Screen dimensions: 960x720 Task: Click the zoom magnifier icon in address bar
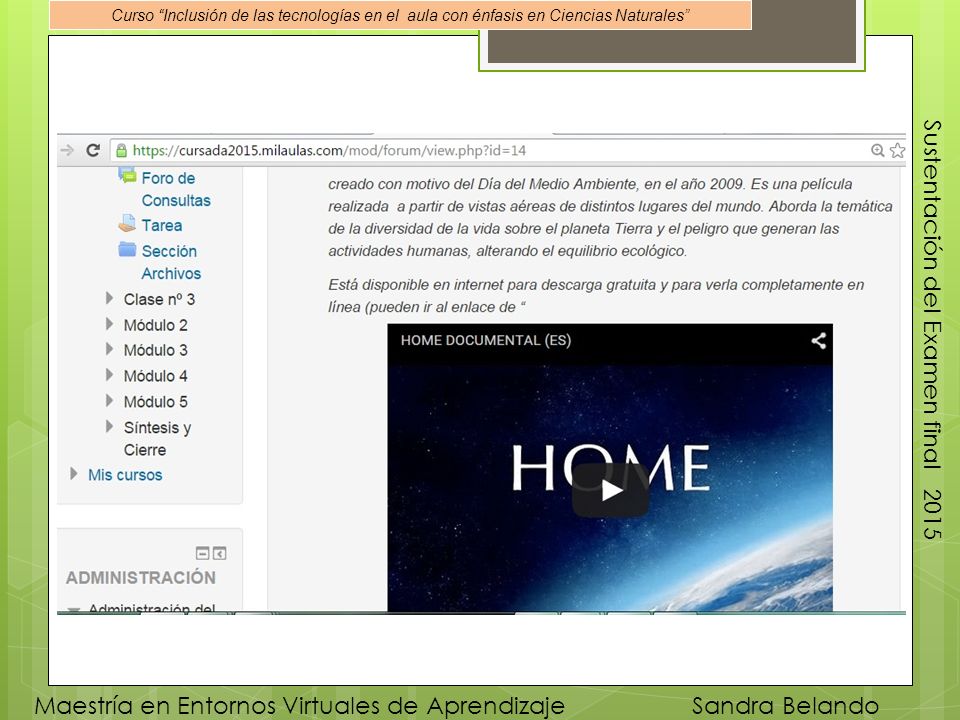(x=877, y=151)
